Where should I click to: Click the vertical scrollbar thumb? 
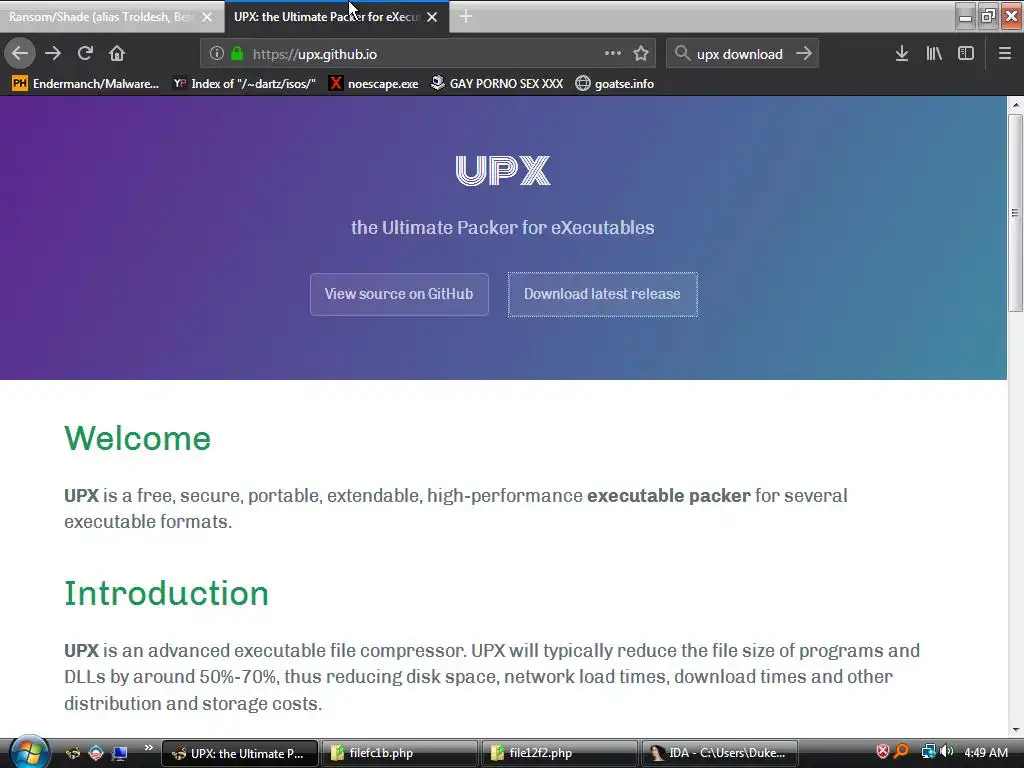tap(1015, 213)
